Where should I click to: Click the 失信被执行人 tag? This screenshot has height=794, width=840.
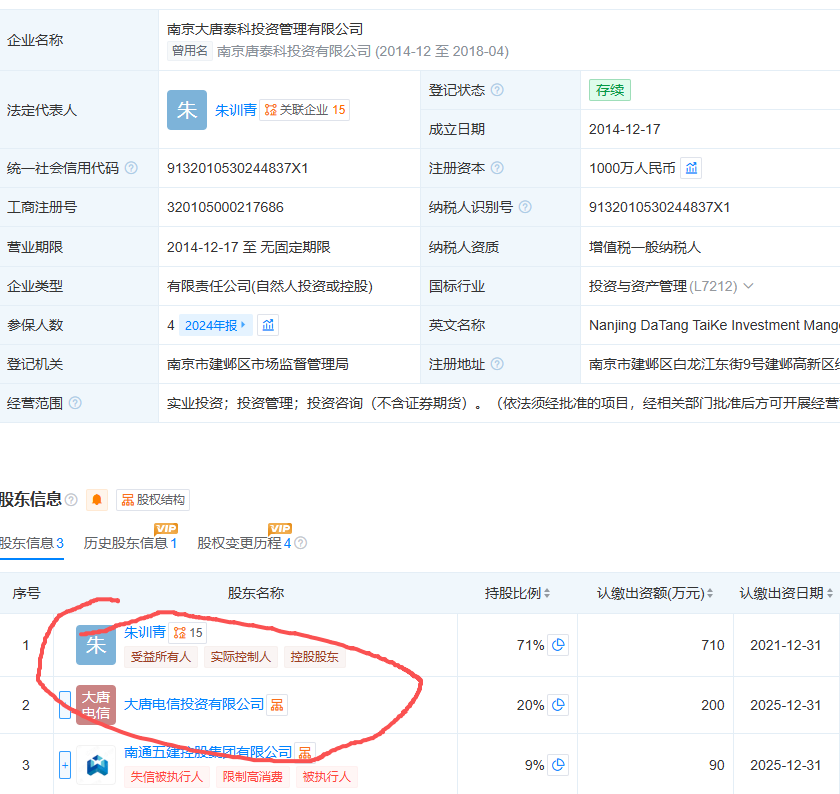coord(167,777)
